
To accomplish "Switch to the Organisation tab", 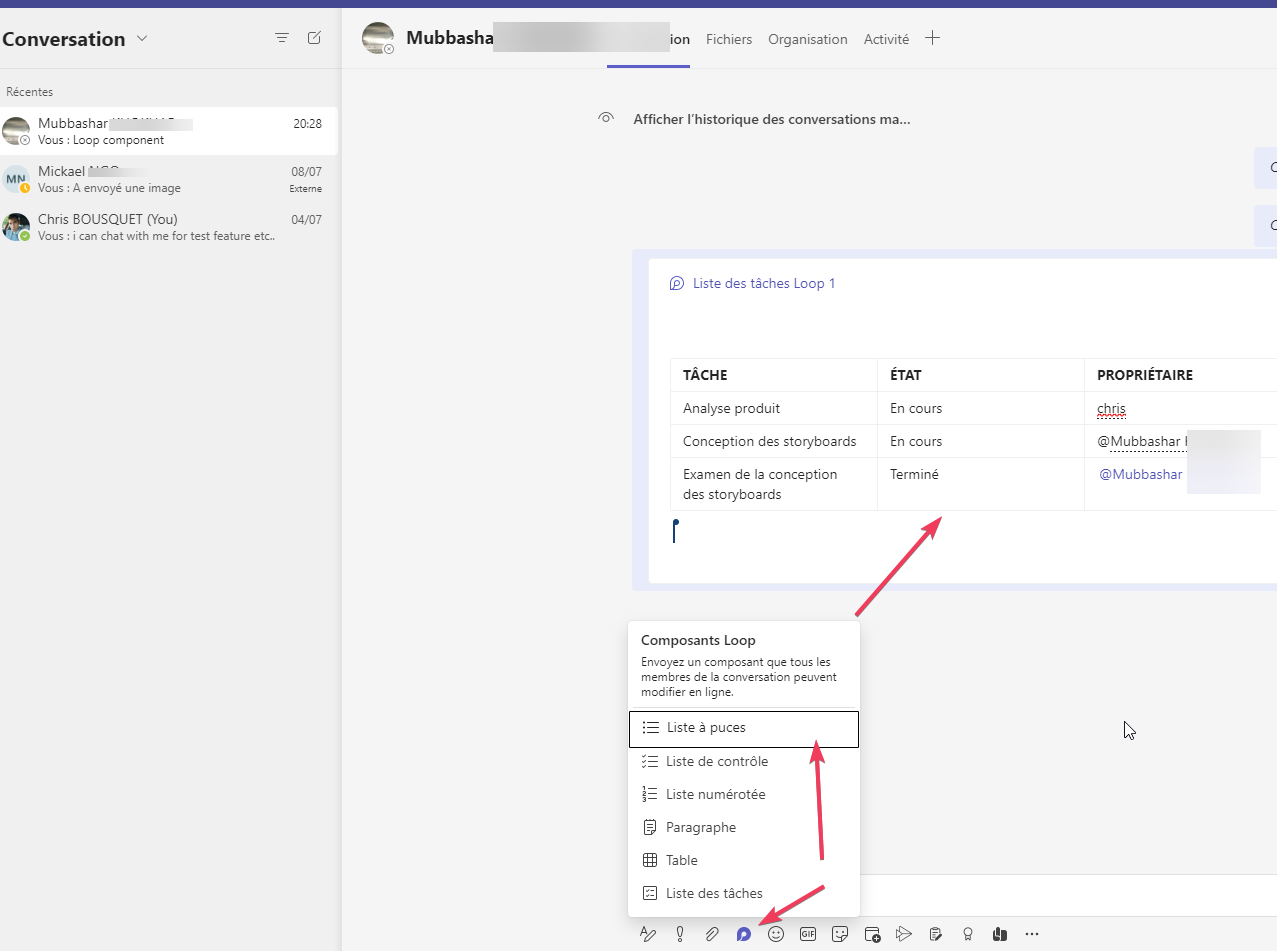I will [808, 39].
